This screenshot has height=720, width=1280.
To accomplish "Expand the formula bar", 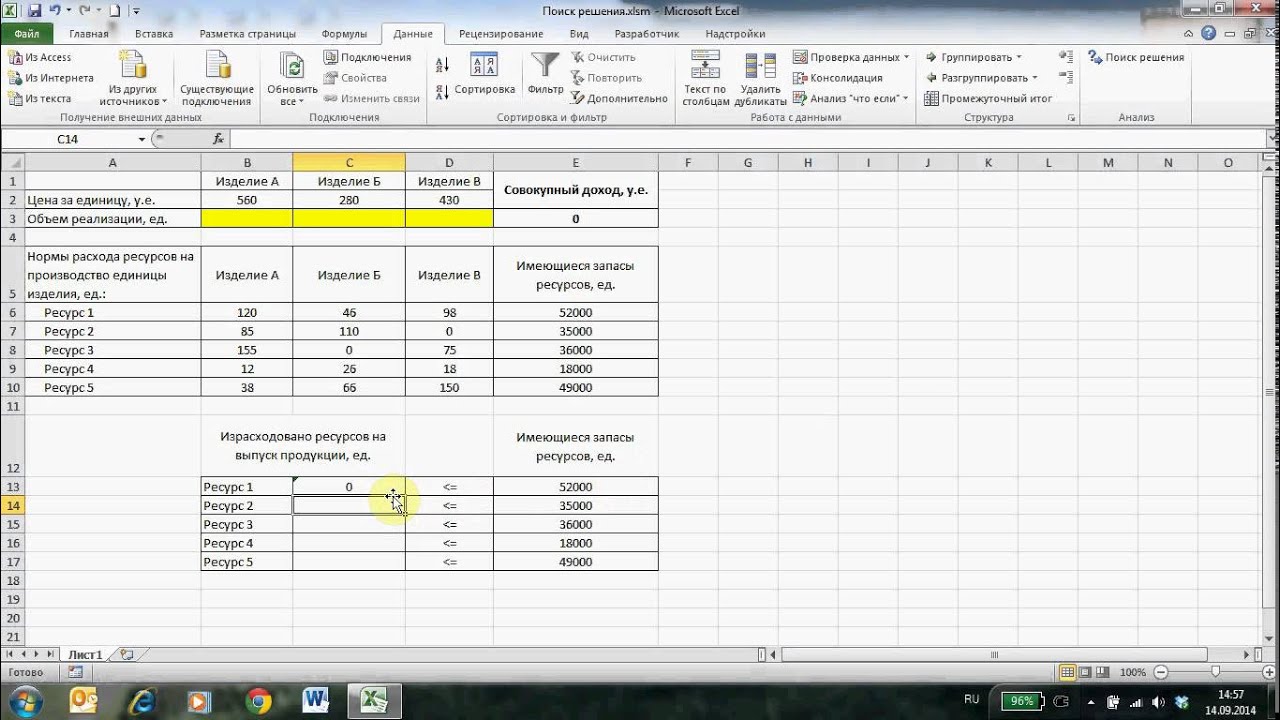I will click(1271, 139).
